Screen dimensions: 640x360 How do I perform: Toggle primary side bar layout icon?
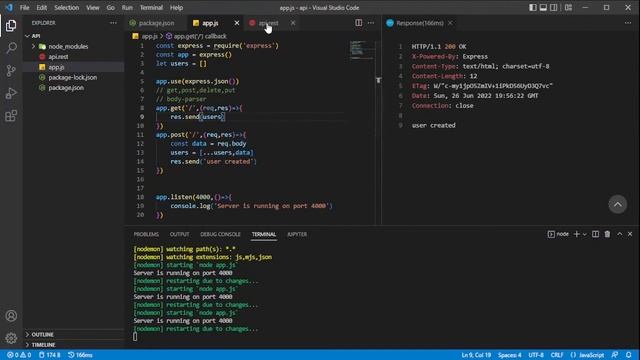pyautogui.click(x=533, y=7)
